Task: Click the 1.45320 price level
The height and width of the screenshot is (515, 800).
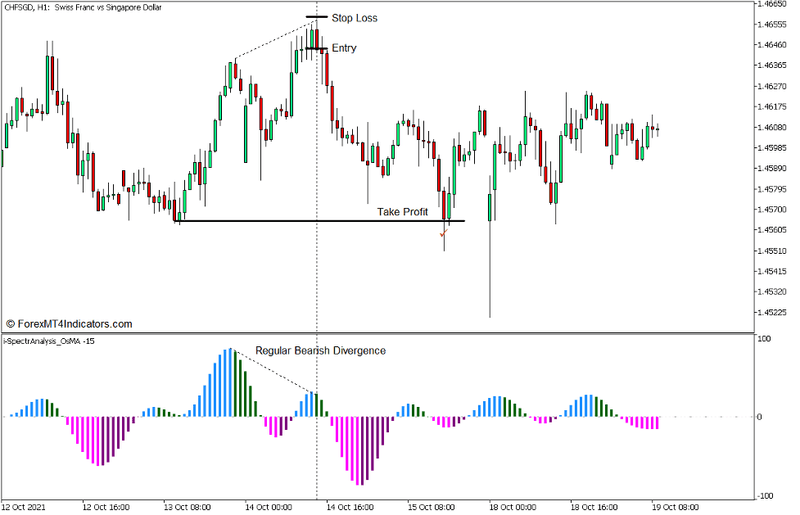Action: pyautogui.click(x=772, y=292)
